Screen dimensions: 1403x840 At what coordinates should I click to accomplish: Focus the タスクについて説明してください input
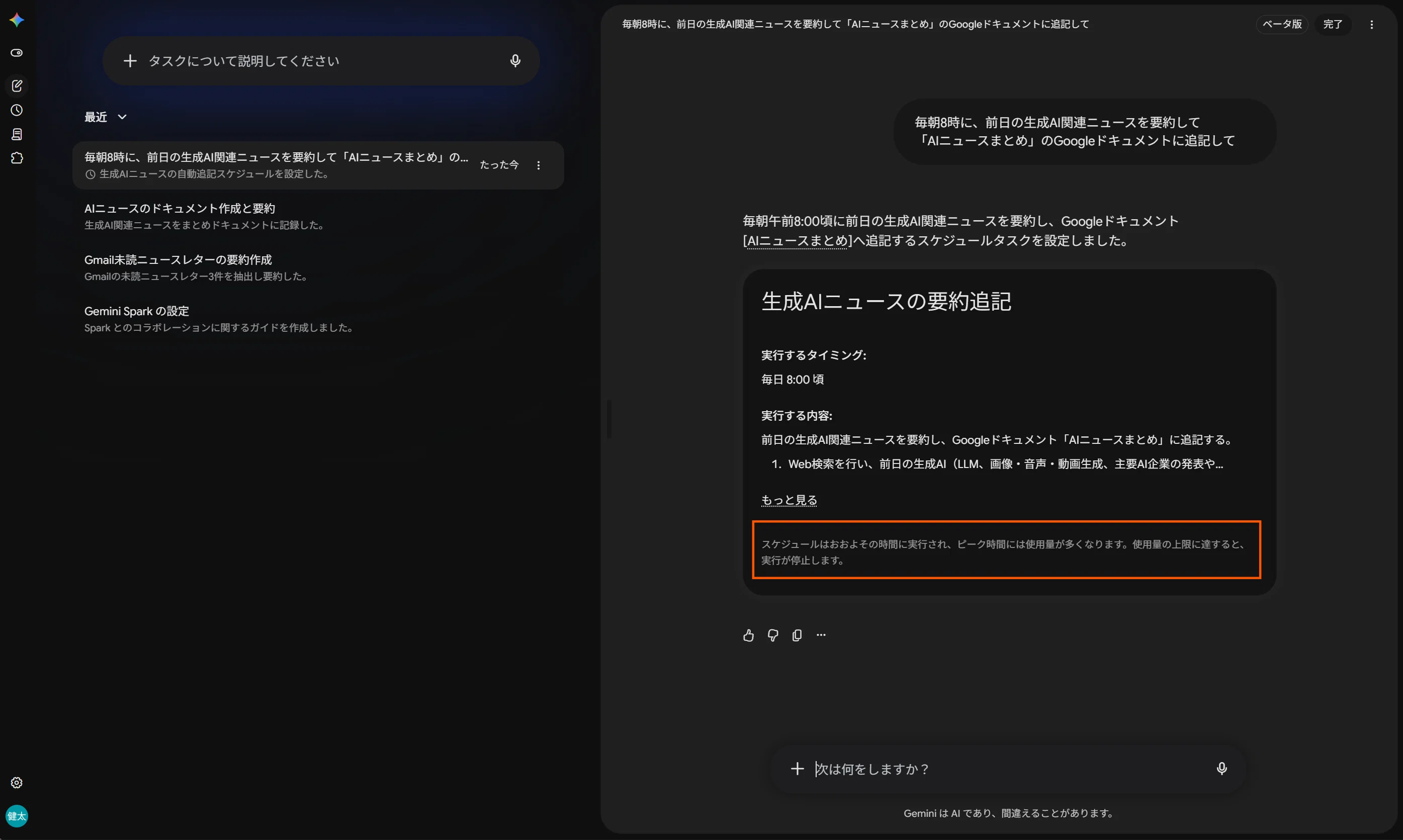click(320, 60)
